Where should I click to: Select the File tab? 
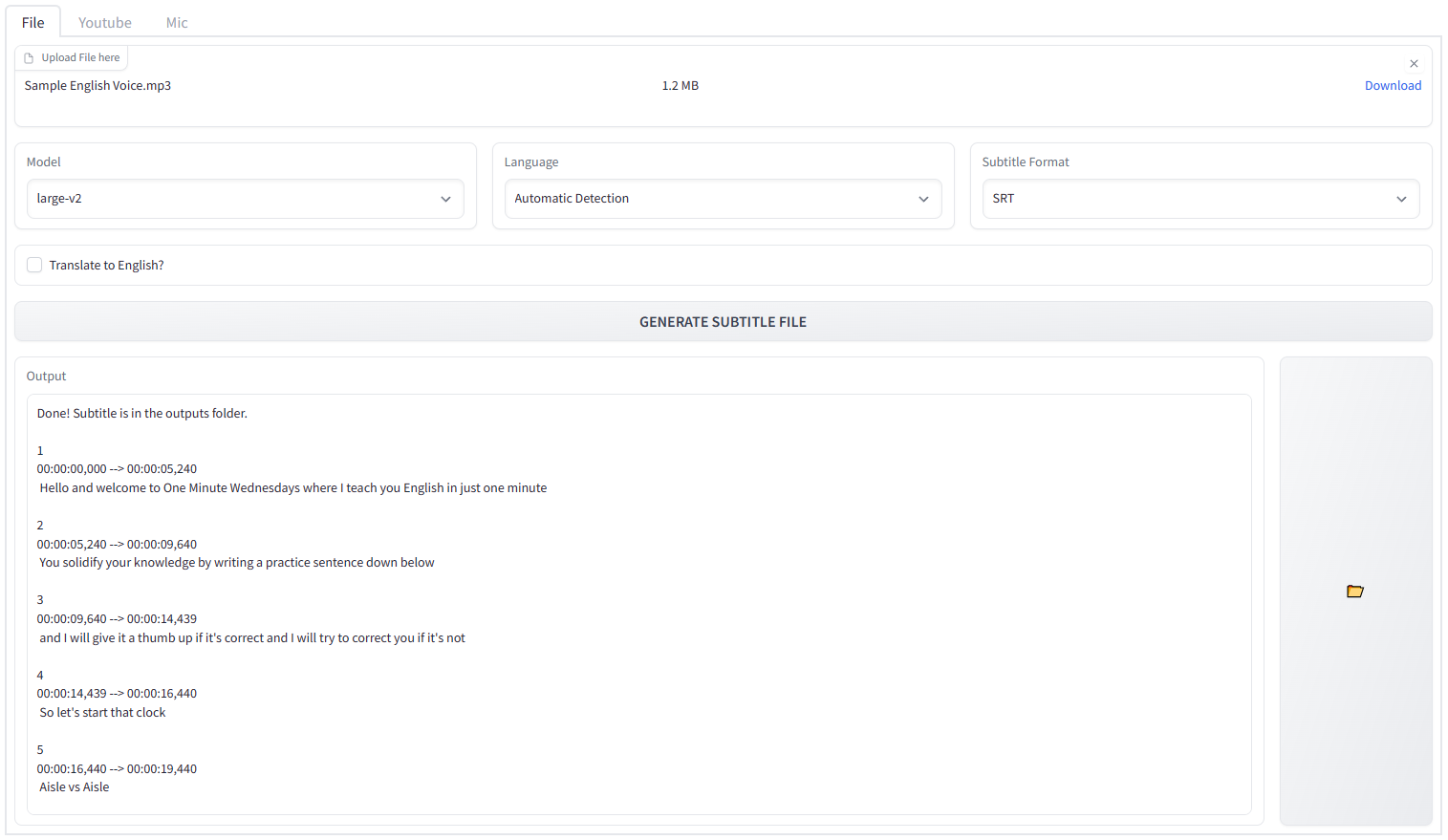[x=33, y=22]
